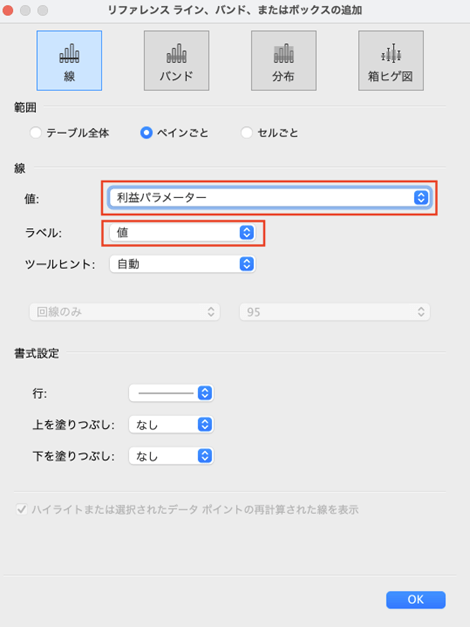Select the 線 (Line) reference type icon
This screenshot has height=627, width=470.
(69, 61)
